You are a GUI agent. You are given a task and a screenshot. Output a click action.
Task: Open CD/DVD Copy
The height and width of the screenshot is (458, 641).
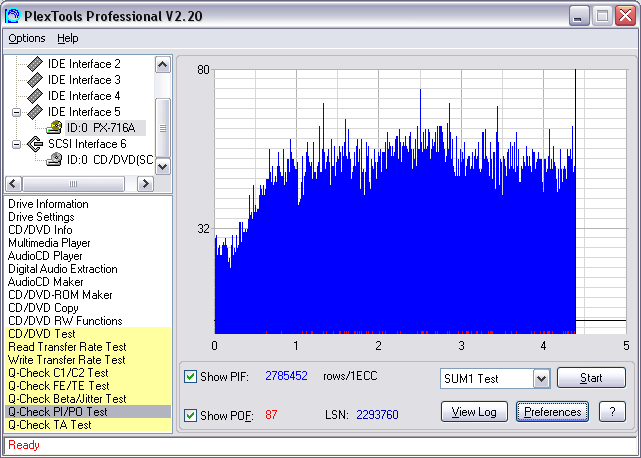pos(43,308)
